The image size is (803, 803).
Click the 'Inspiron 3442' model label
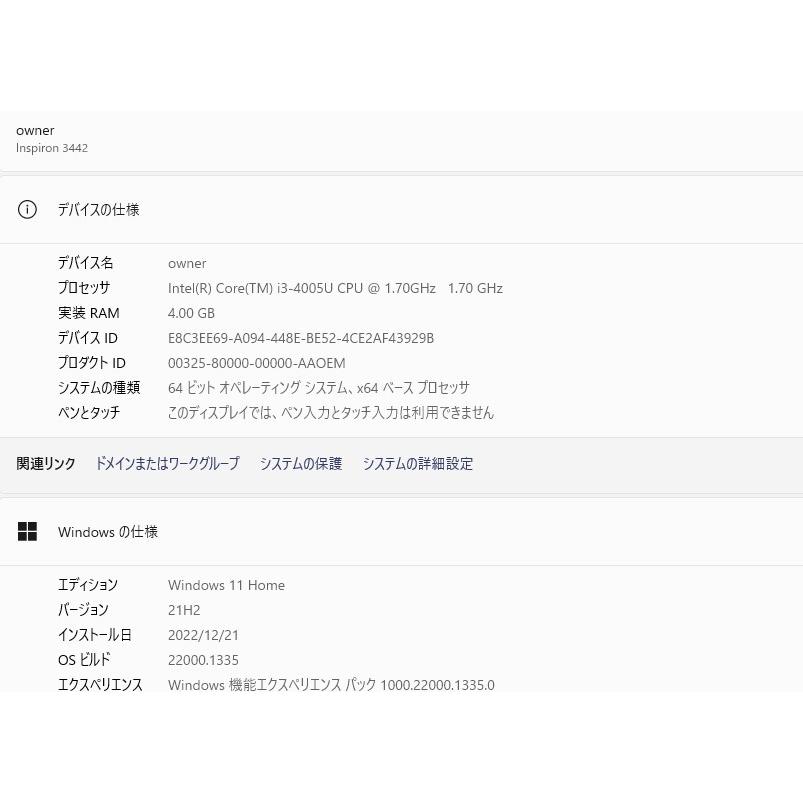(52, 148)
